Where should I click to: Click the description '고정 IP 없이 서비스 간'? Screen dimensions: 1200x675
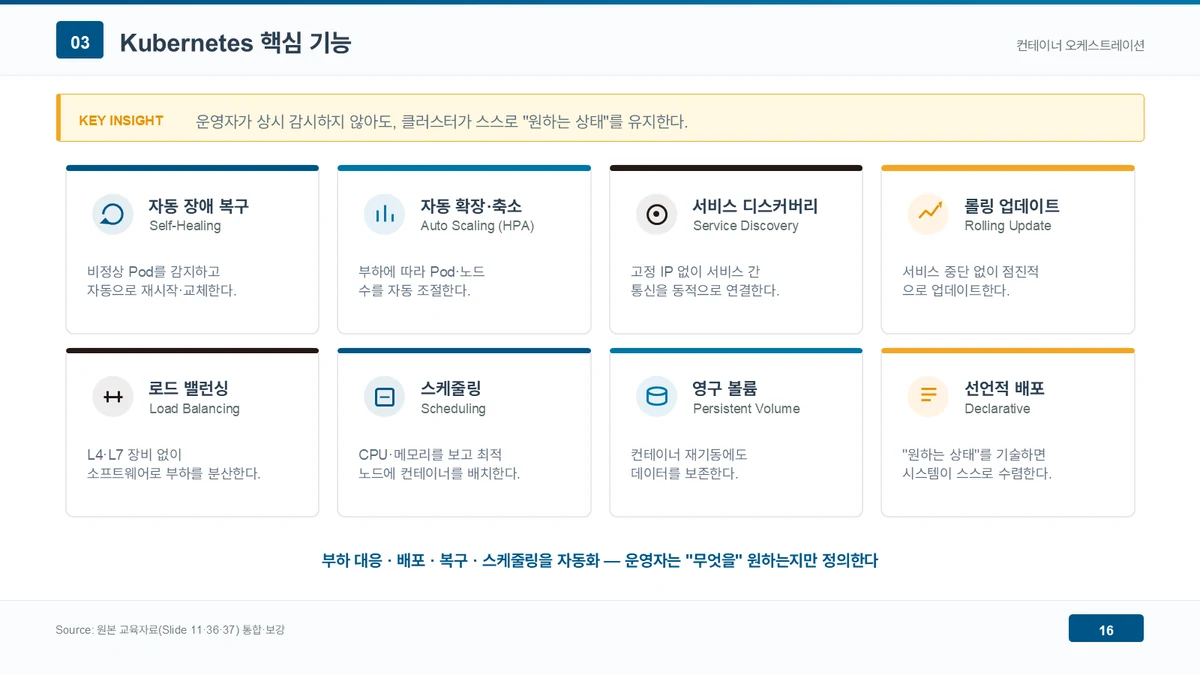pyautogui.click(x=696, y=271)
